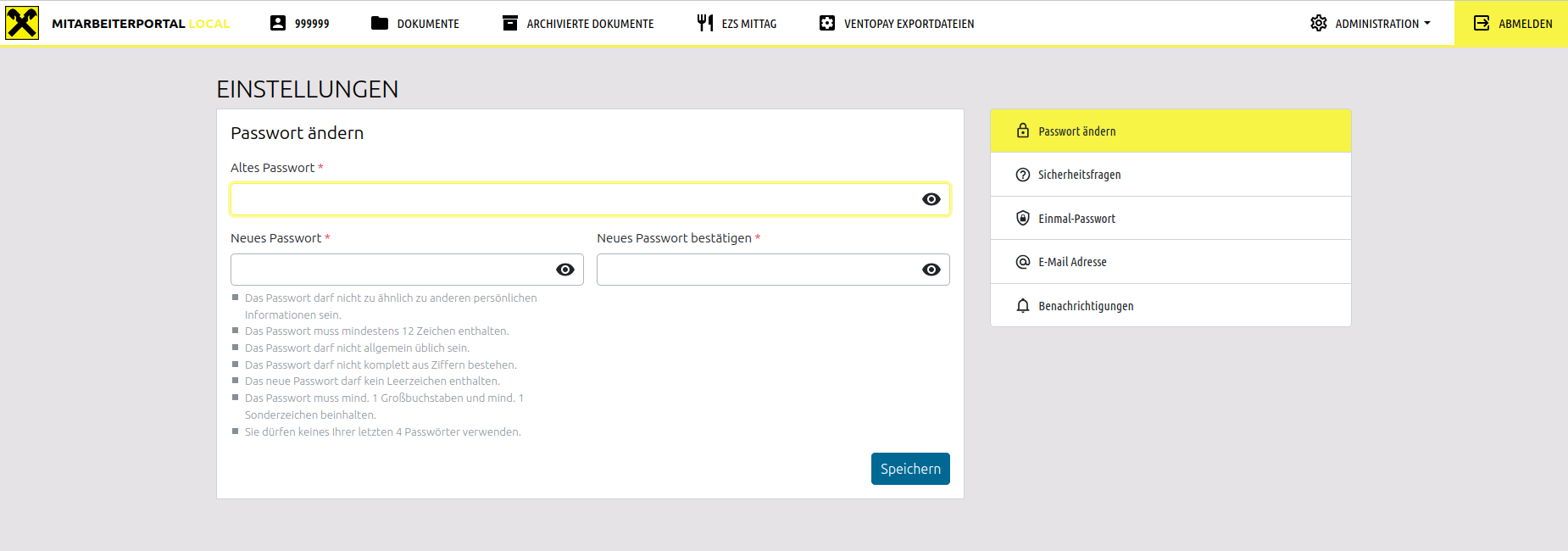The height and width of the screenshot is (551, 1568).
Task: Click the folder icon for Dokumente
Action: tap(380, 23)
